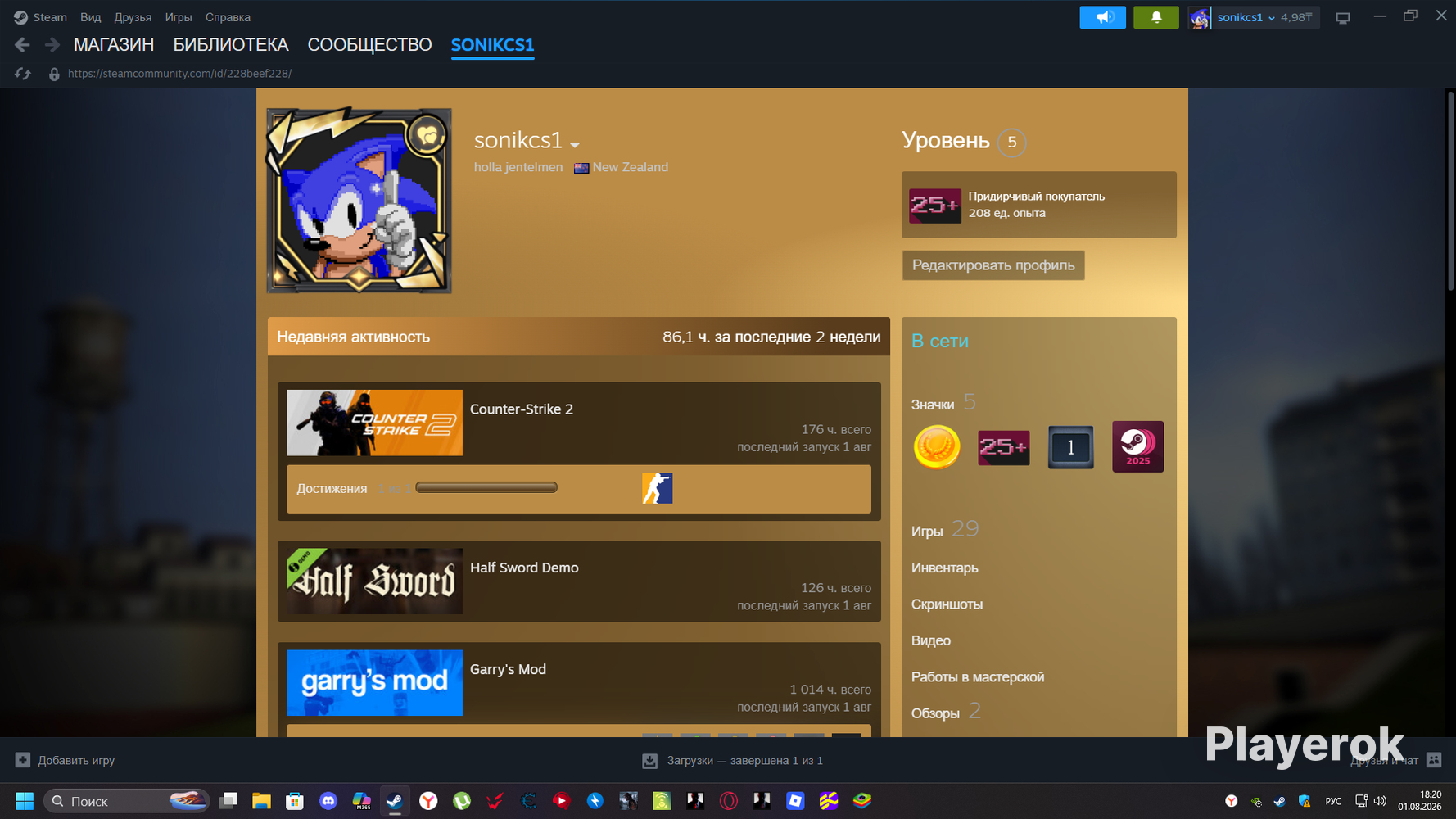
Task: Open the Garry's Mod title link
Action: click(508, 669)
